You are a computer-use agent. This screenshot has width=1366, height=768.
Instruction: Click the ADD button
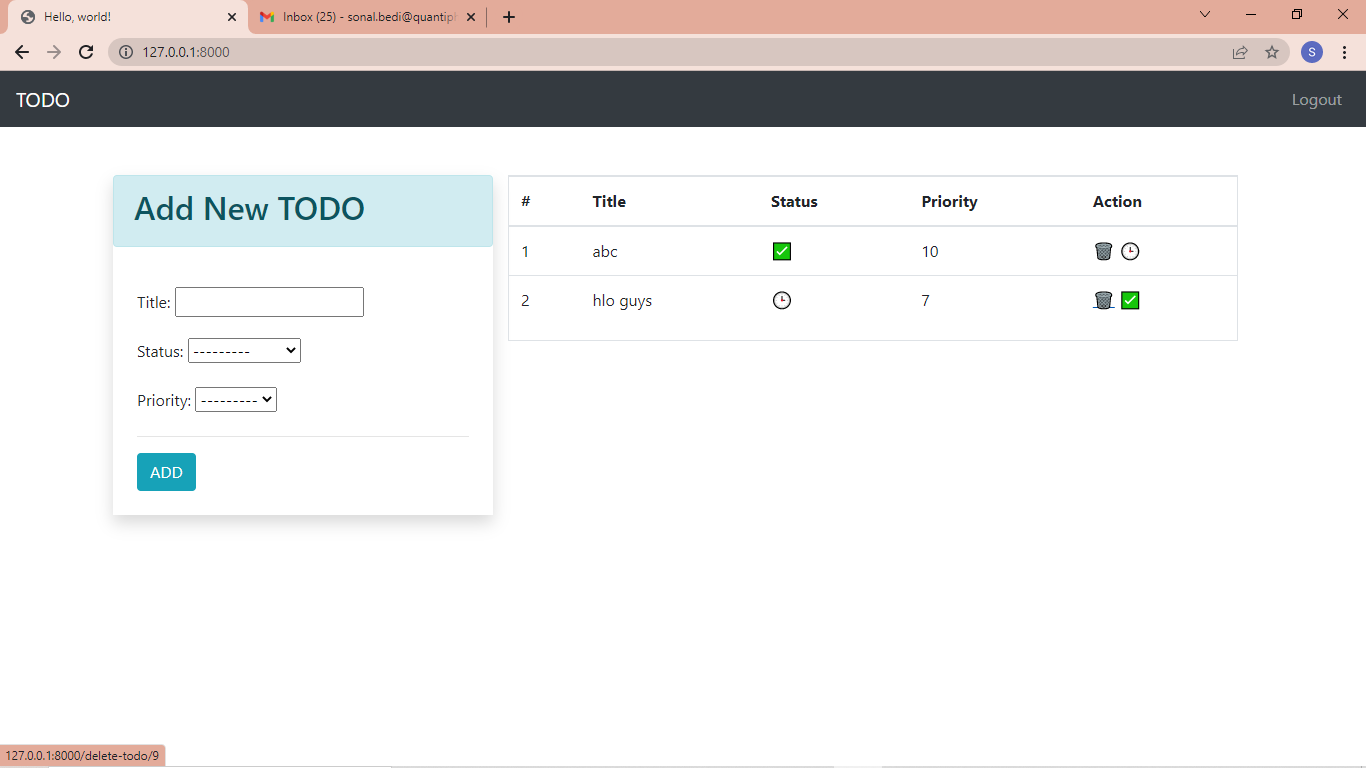pos(166,472)
